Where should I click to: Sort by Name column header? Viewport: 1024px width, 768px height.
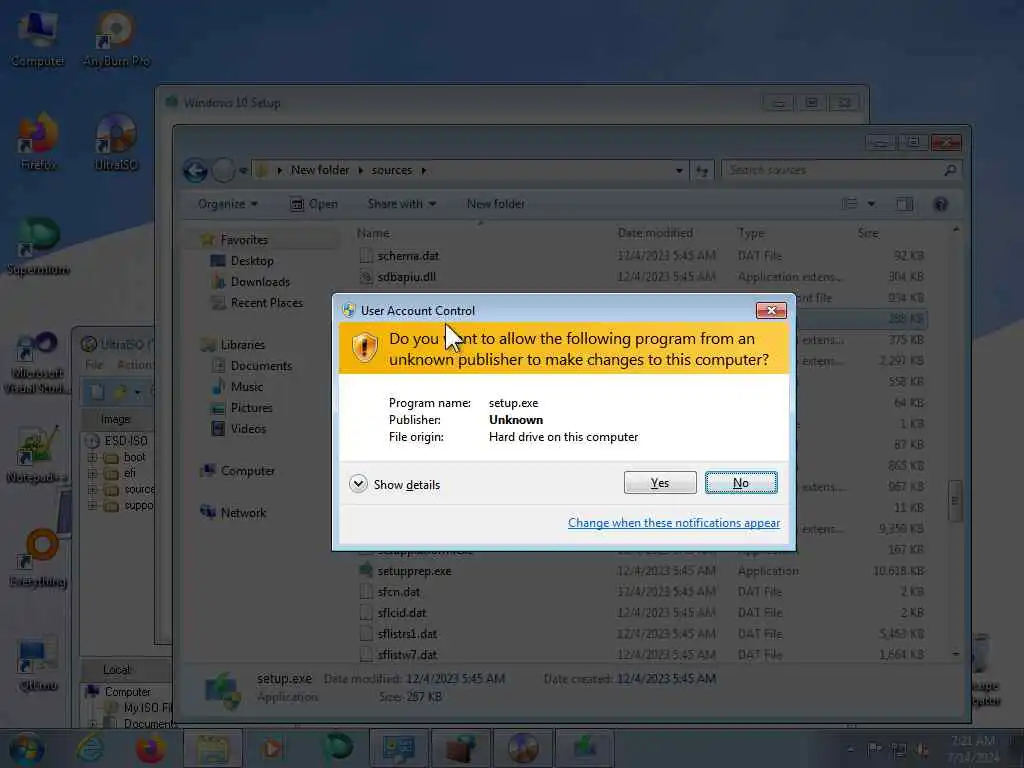[x=374, y=233]
